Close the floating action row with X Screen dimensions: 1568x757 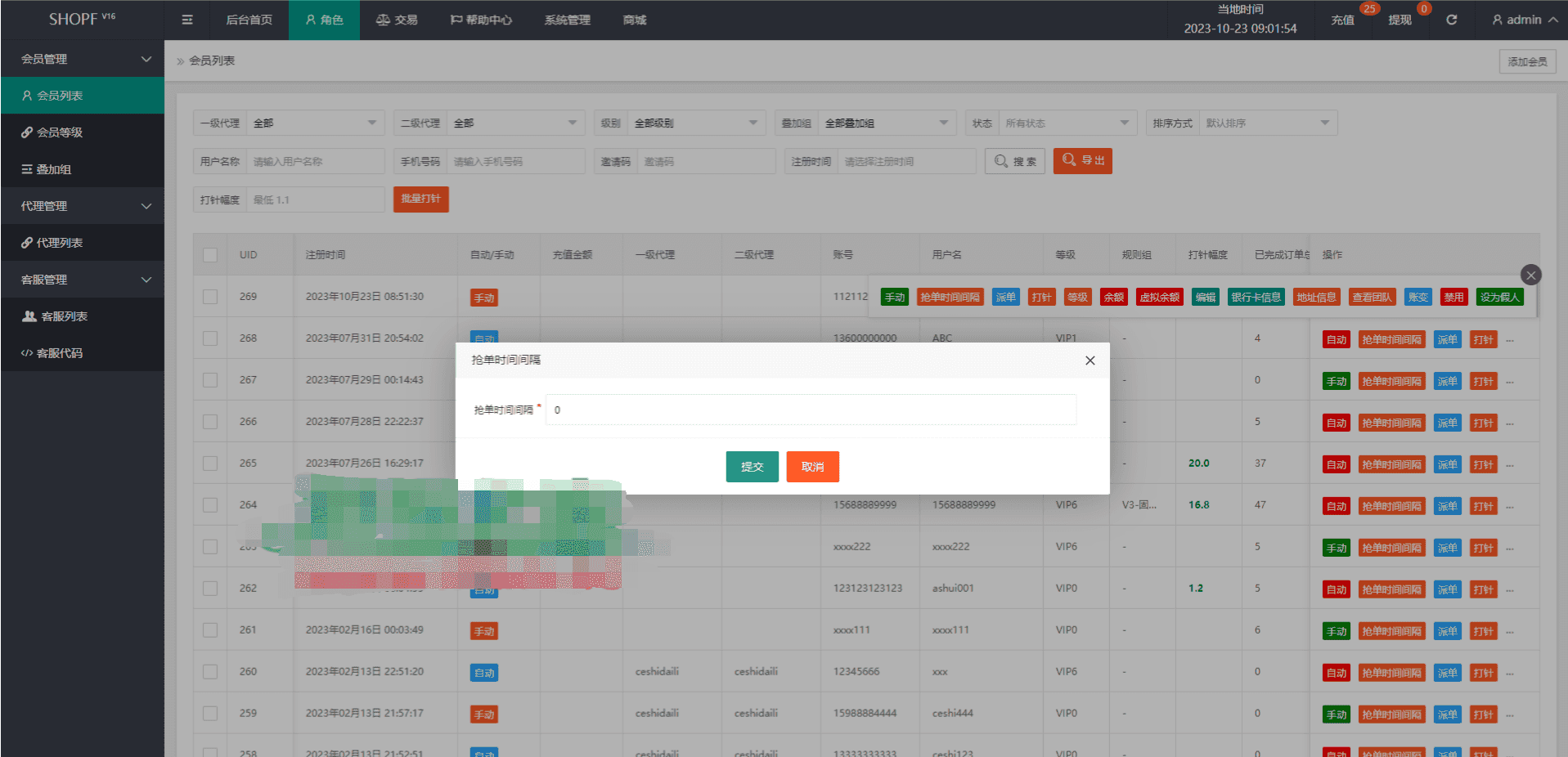pyautogui.click(x=1530, y=275)
